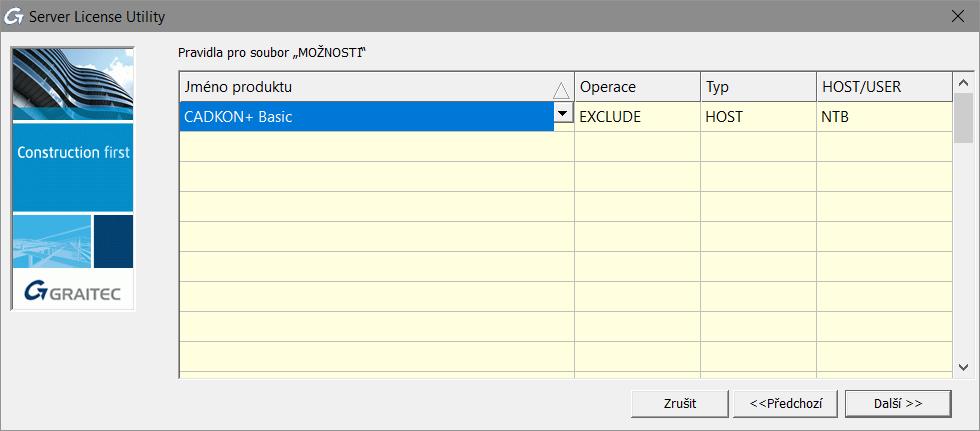980x431 pixels.
Task: Click the HOST type cell
Action: (757, 117)
